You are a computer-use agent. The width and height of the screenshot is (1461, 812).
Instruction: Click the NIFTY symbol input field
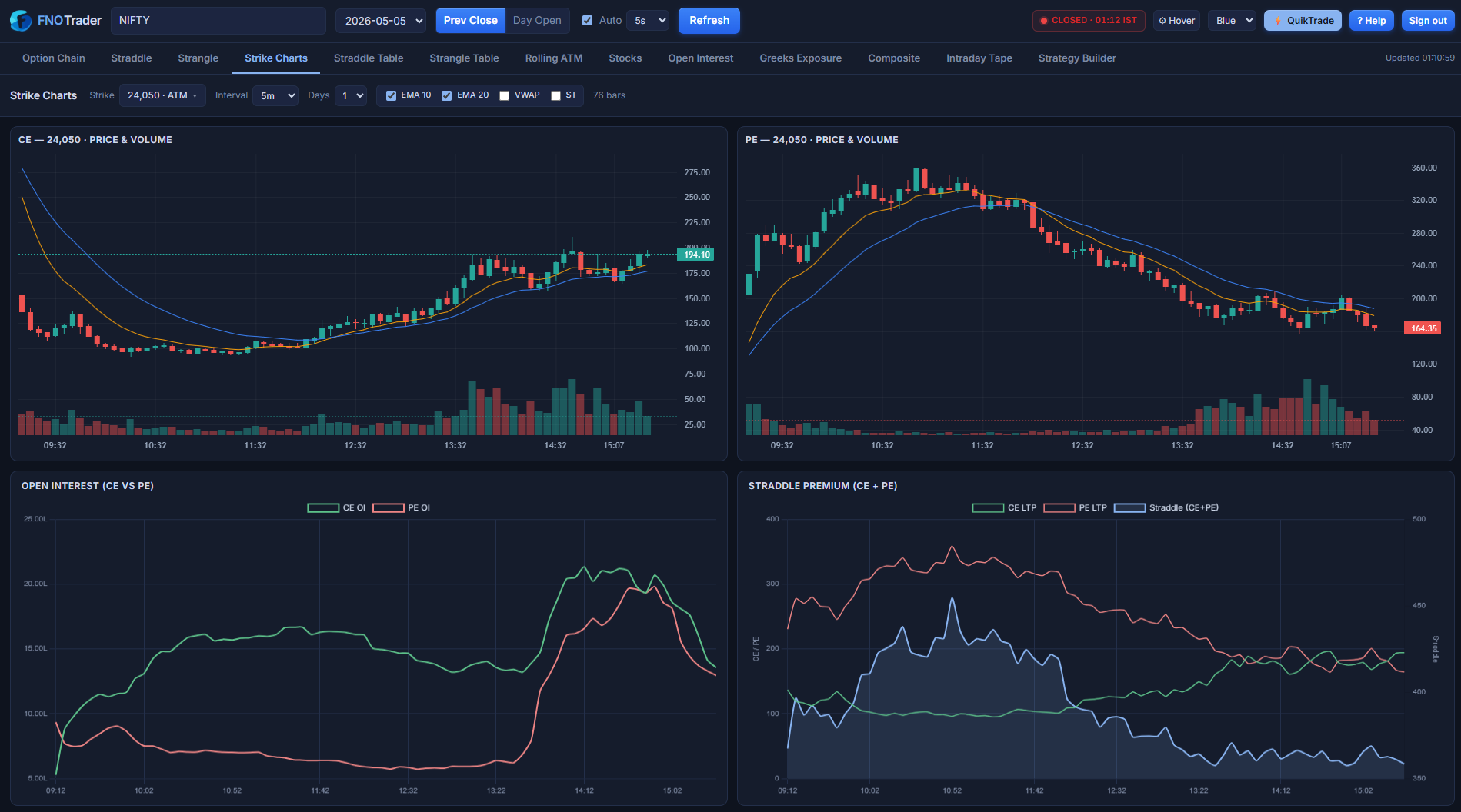[218, 21]
